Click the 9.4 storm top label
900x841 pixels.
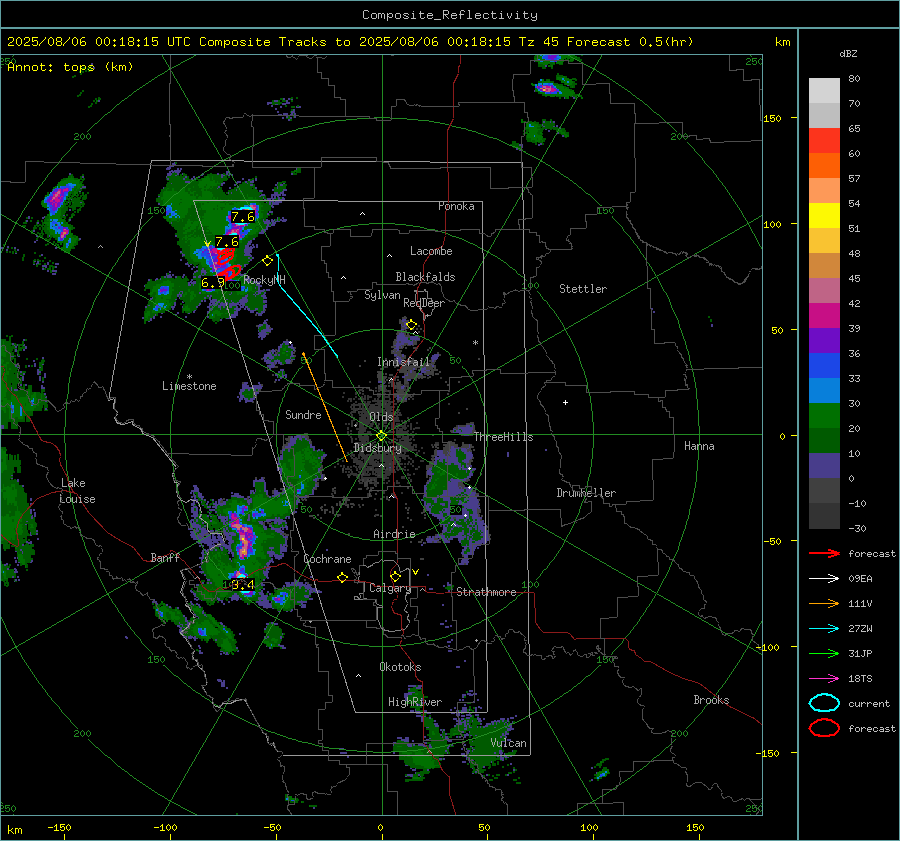coord(242,584)
